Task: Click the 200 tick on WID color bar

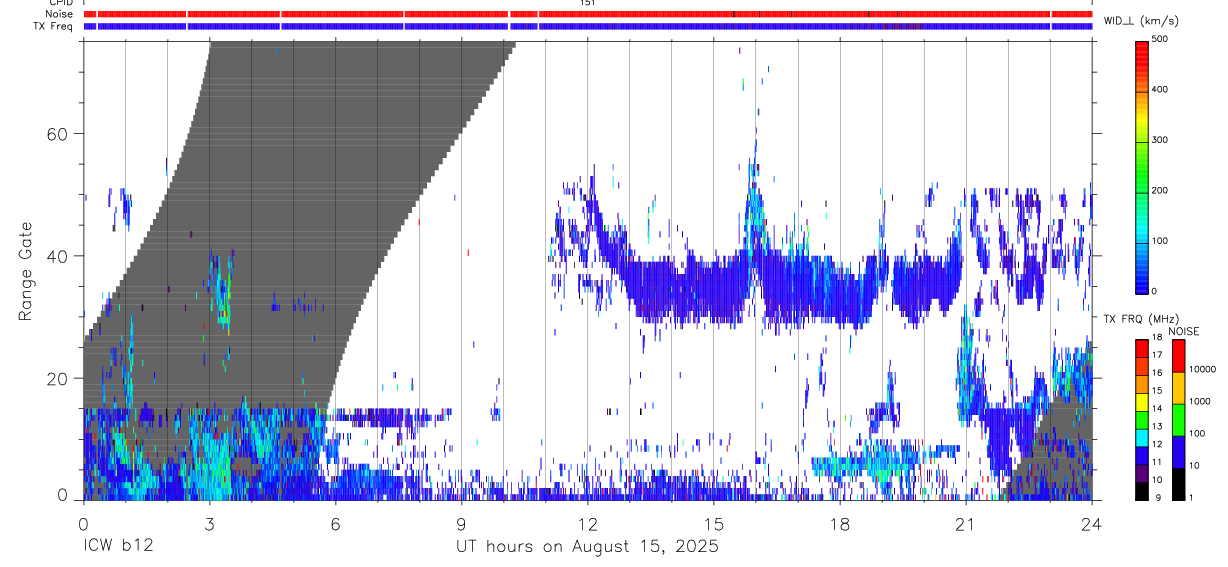Action: 1160,191
